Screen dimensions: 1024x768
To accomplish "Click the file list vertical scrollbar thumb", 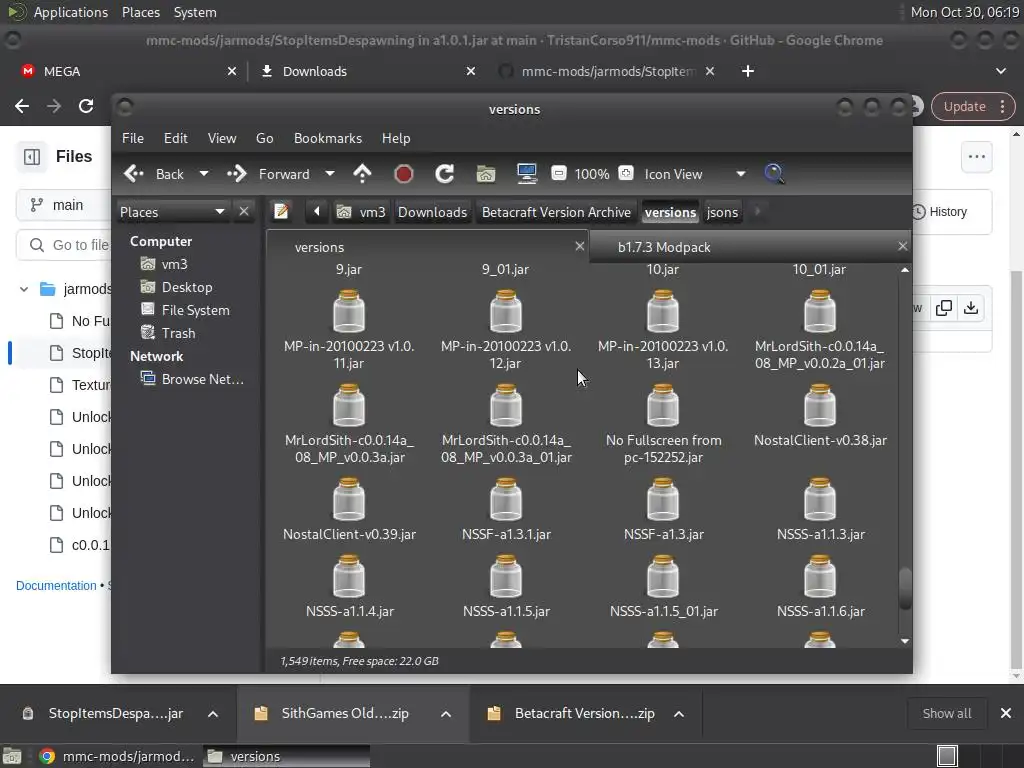I will (x=904, y=589).
